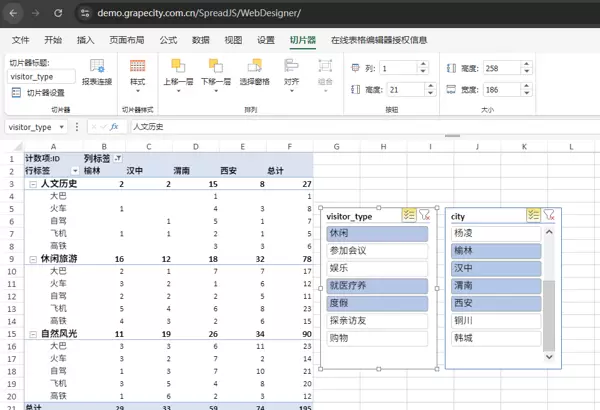600x410 pixels.
Task: Select 铜川 in city slicer
Action: (495, 321)
